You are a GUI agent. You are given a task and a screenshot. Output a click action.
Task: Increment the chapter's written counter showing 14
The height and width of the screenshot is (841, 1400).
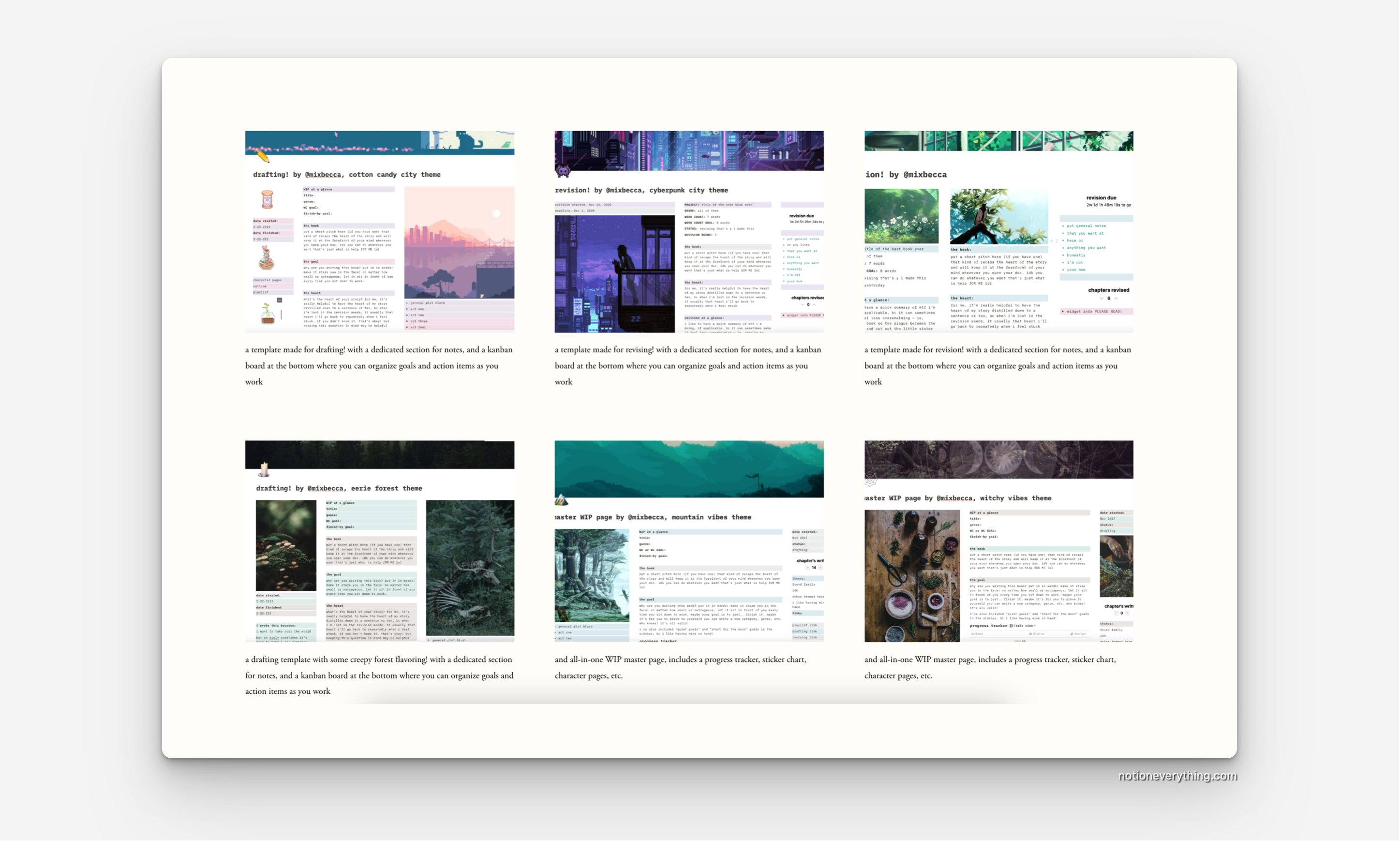coord(820,567)
